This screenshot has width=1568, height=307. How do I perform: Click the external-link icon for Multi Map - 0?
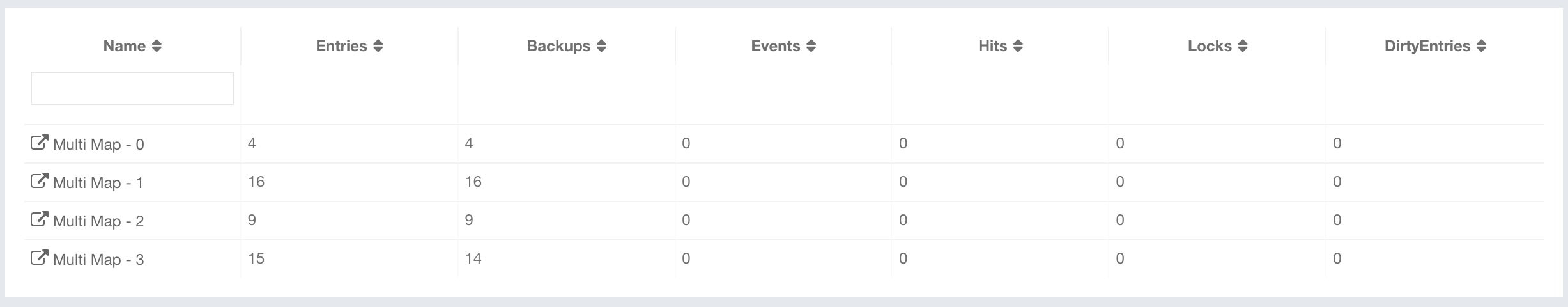[39, 143]
